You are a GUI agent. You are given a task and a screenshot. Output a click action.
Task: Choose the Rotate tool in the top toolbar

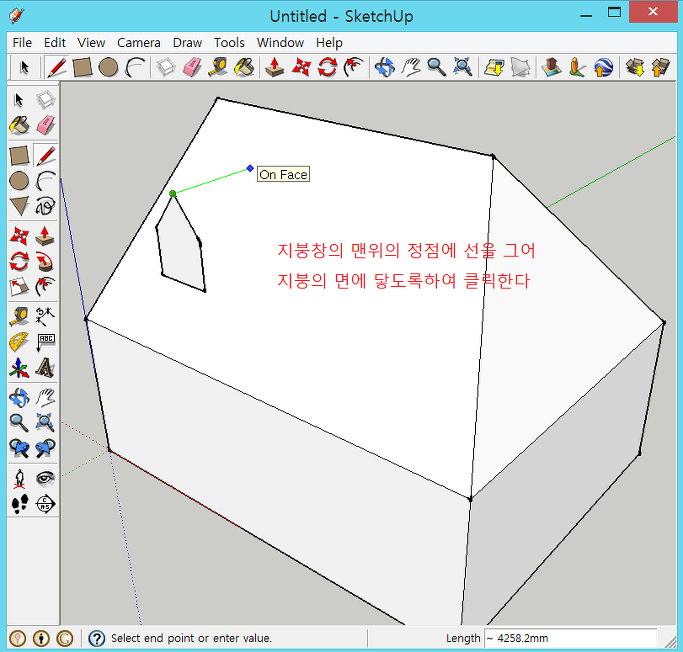click(327, 68)
